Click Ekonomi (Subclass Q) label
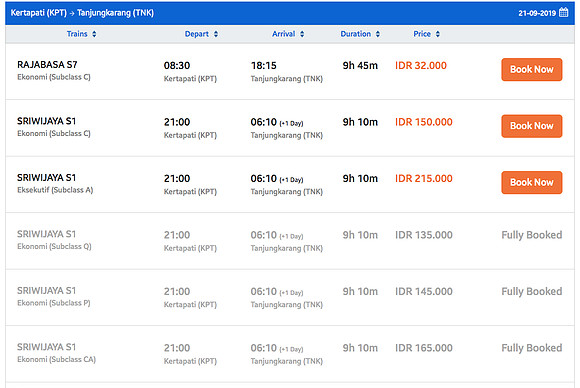 [x=54, y=246]
